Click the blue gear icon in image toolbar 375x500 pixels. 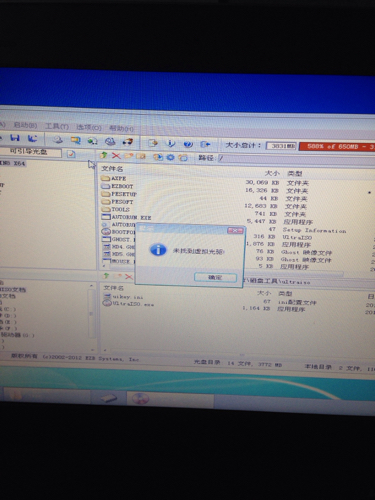[170, 157]
